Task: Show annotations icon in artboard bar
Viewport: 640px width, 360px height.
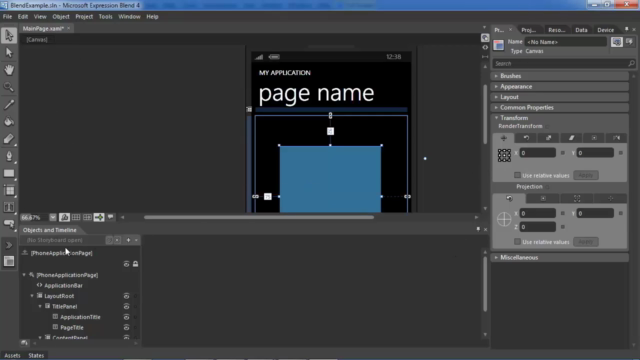Action: [111, 217]
